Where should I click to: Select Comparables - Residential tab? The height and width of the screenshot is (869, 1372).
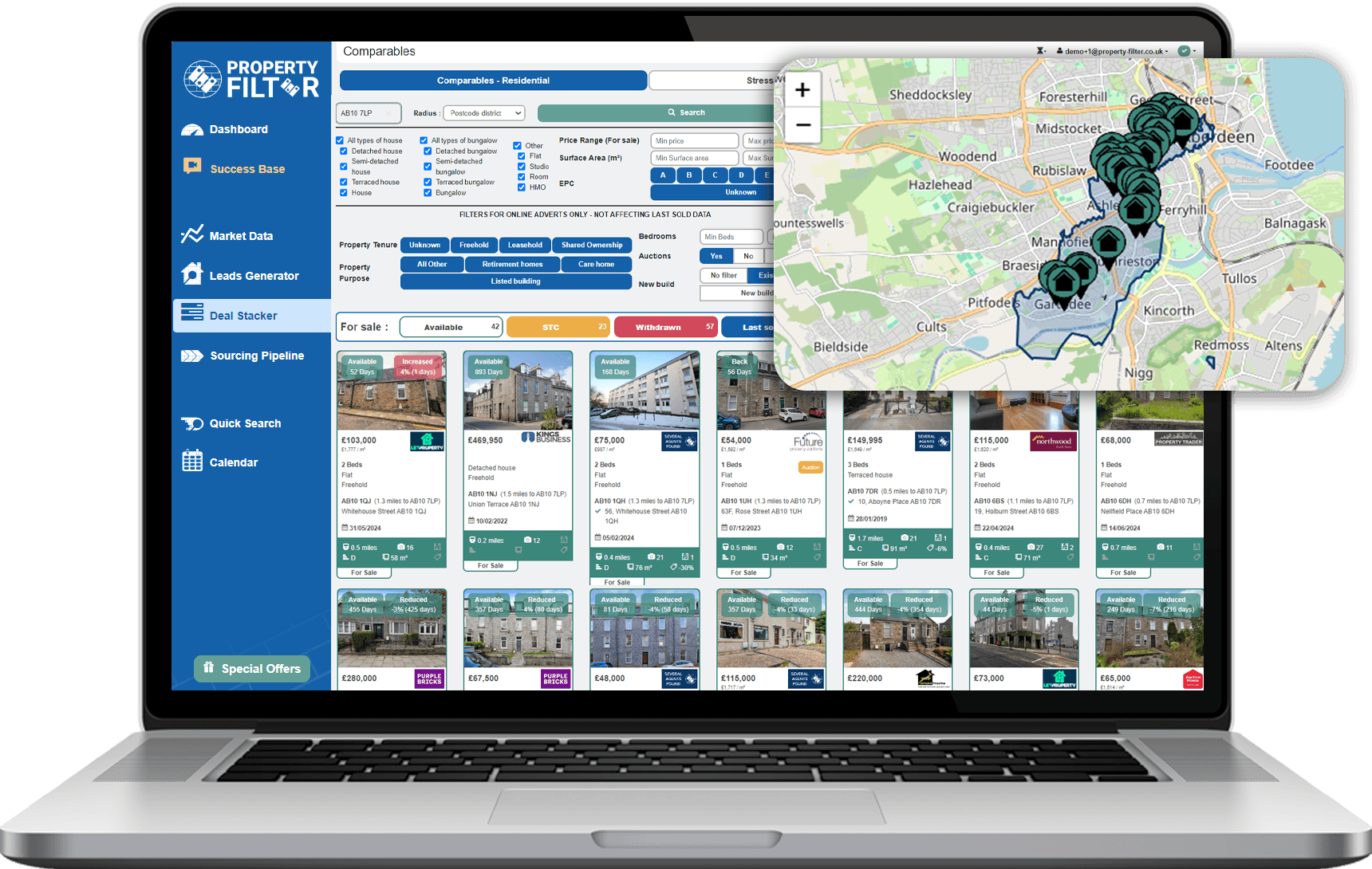(x=493, y=81)
